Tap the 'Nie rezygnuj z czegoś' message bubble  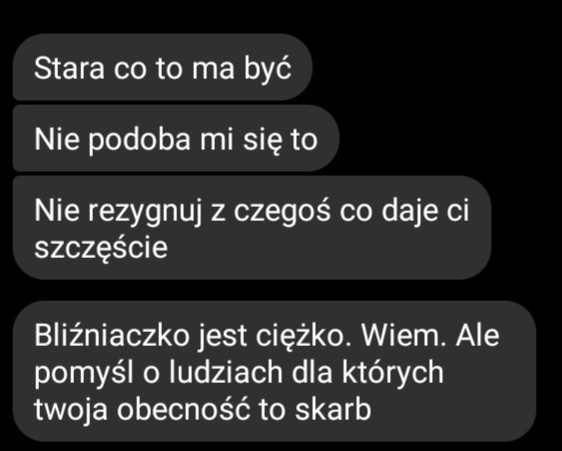[252, 228]
